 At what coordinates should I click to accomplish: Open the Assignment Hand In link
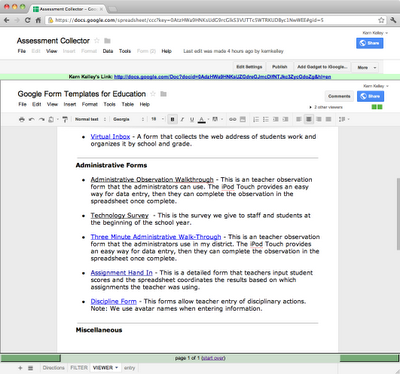point(121,273)
